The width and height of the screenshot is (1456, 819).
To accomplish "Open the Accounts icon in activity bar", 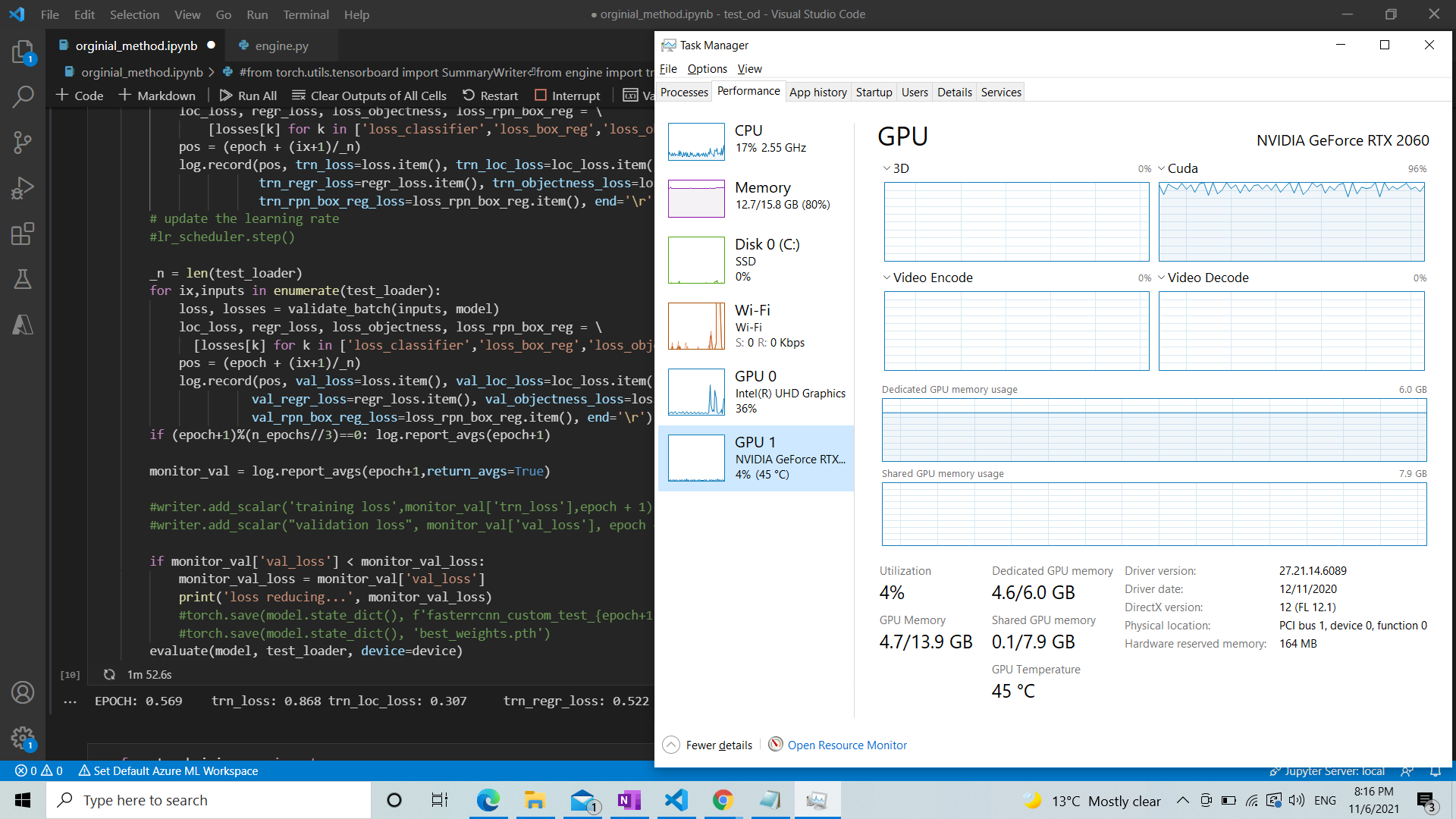I will point(23,692).
